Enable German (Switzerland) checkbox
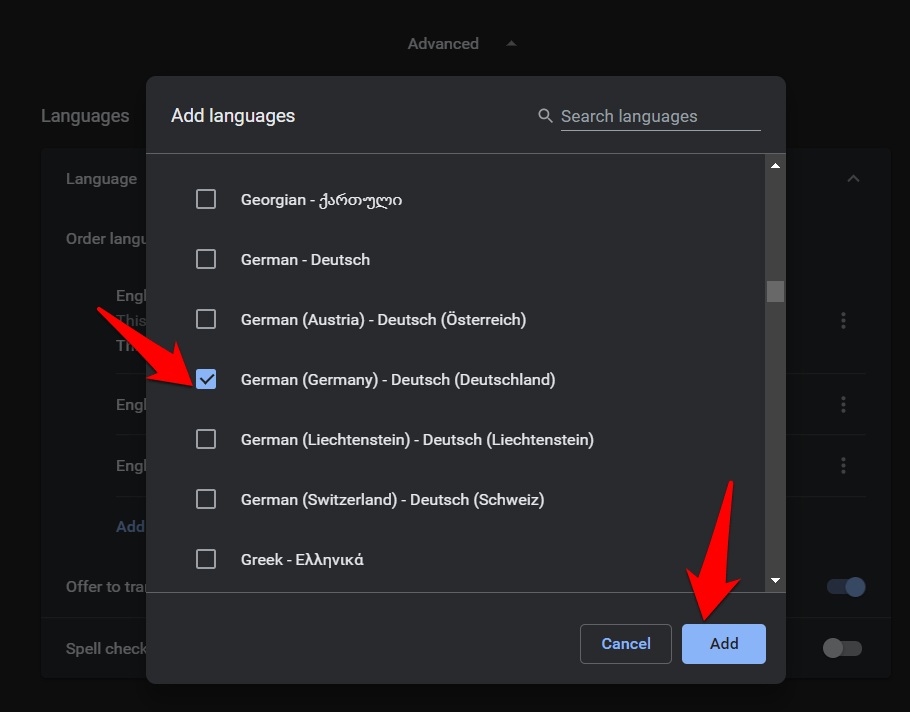The height and width of the screenshot is (712, 910). click(x=206, y=499)
